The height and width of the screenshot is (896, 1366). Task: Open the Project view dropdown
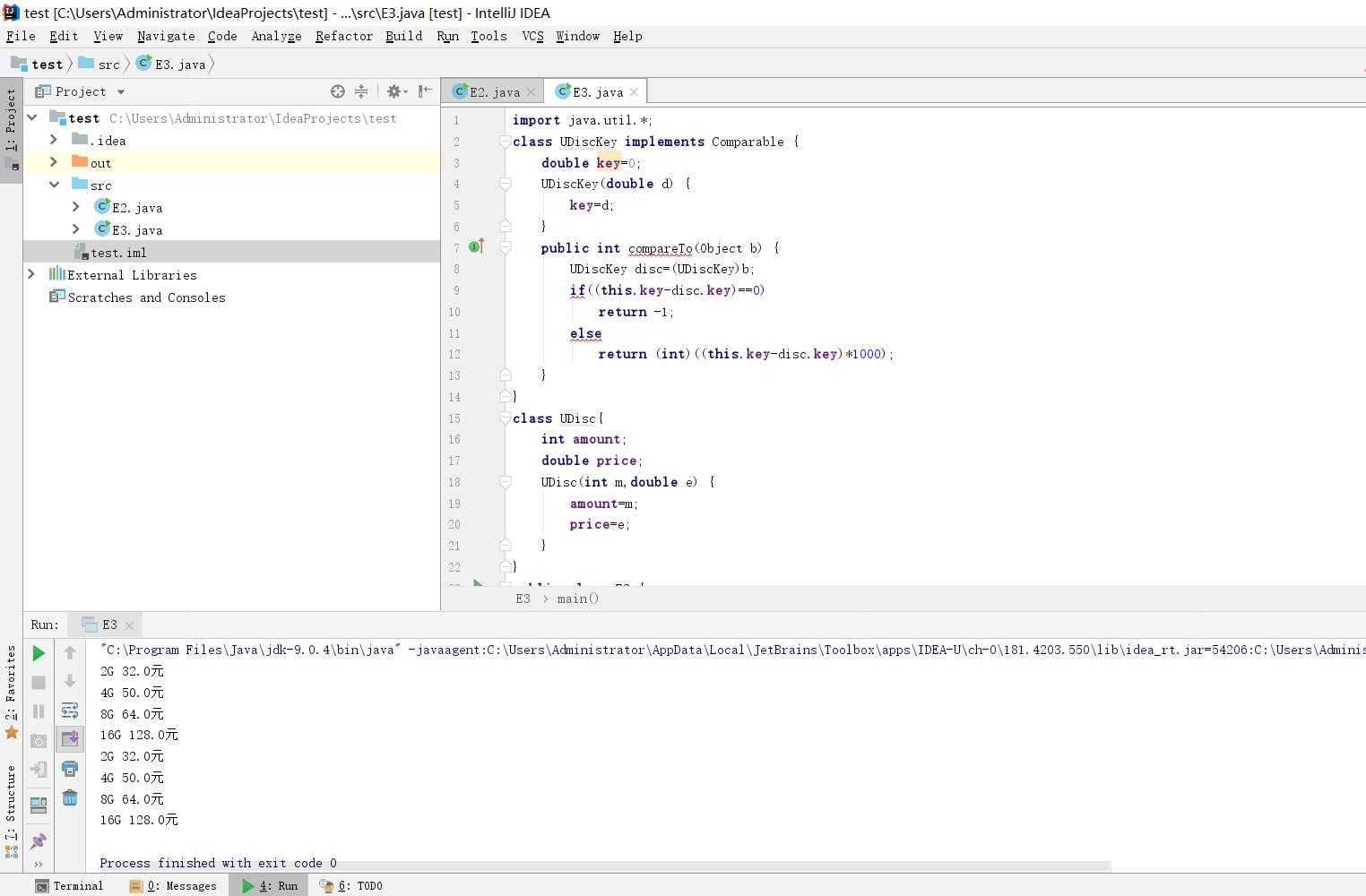121,91
